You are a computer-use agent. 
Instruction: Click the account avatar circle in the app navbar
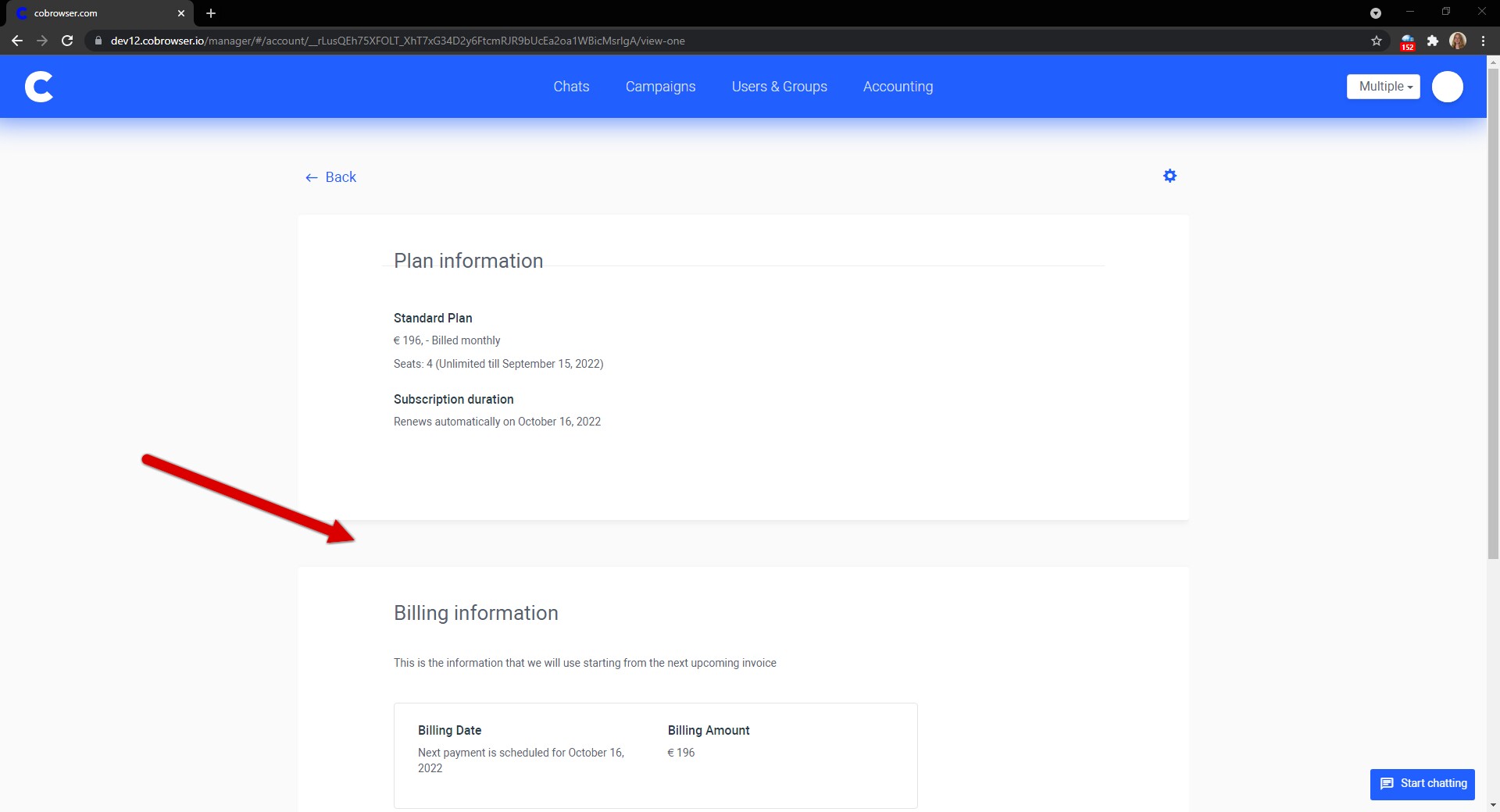(1448, 86)
